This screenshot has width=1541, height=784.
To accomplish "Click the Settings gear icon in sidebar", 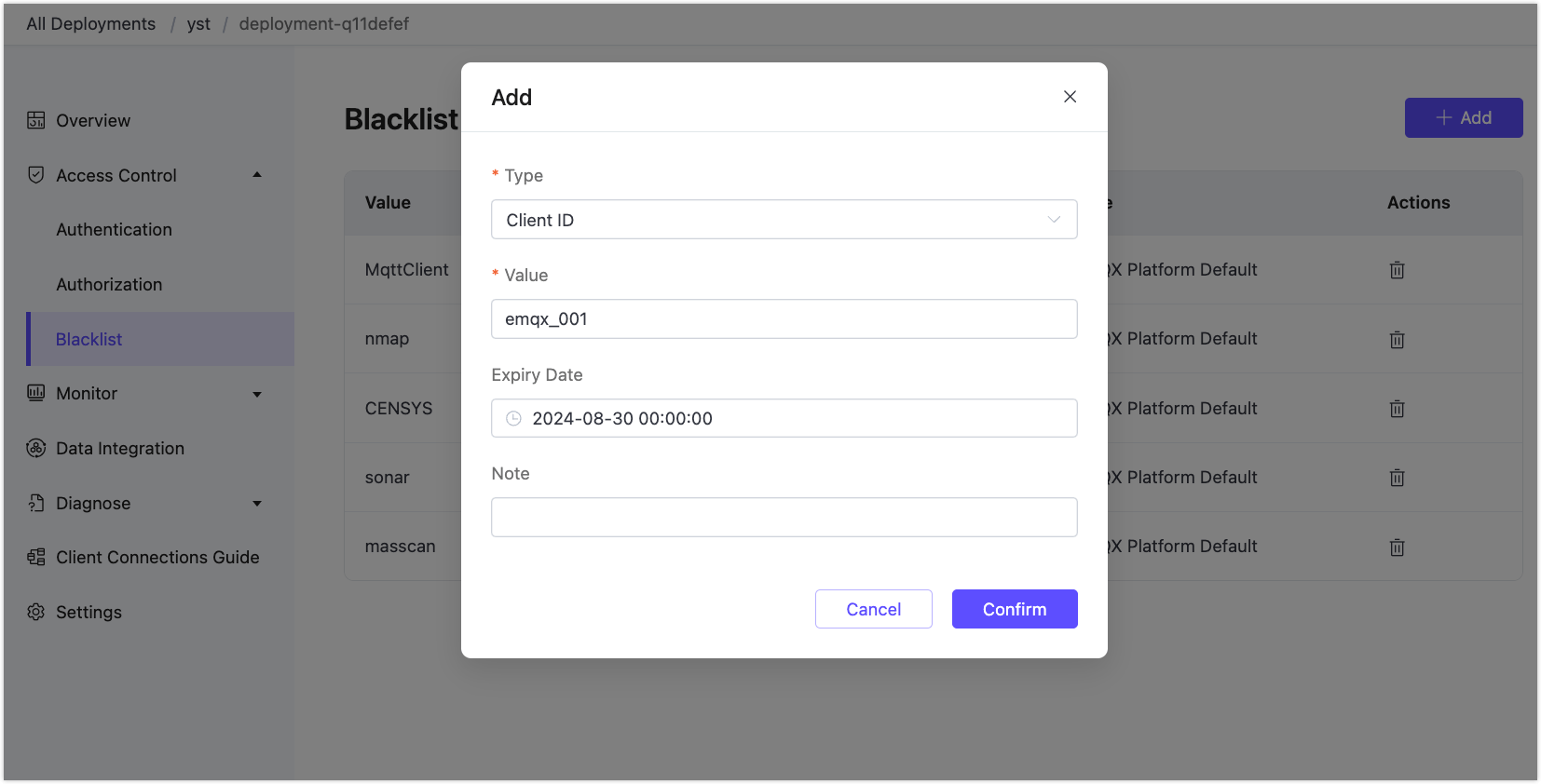I will click(36, 612).
